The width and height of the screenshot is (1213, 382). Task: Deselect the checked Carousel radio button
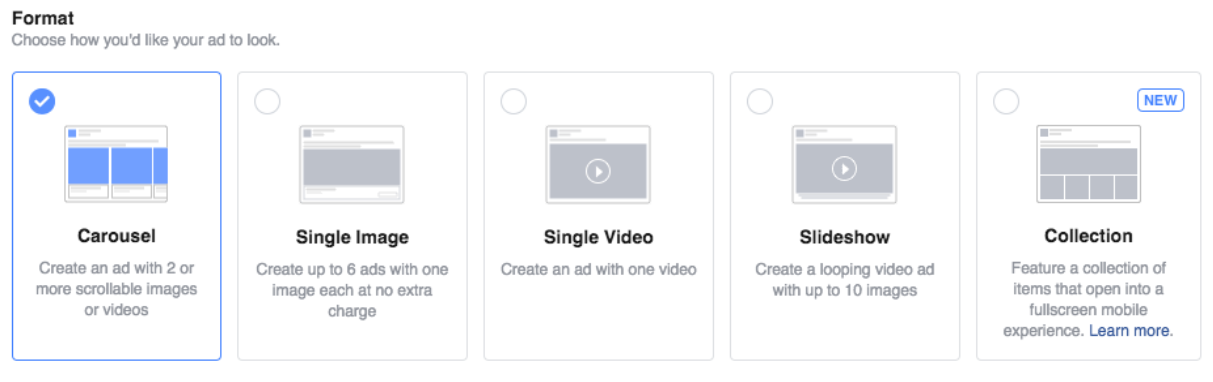pos(42,101)
